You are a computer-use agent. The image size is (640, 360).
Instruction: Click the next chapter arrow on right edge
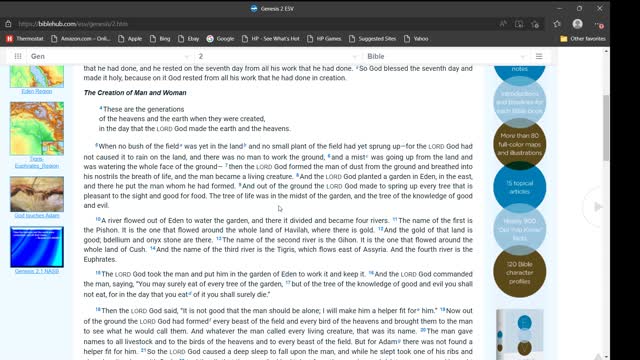tap(597, 207)
